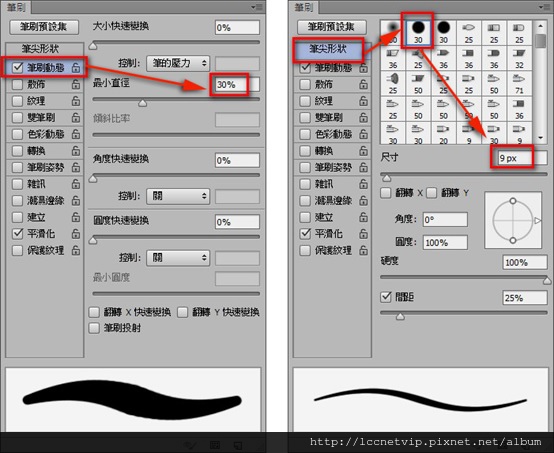Click 間距 25% input field
Image resolution: width=554 pixels, height=453 pixels.
pos(525,298)
